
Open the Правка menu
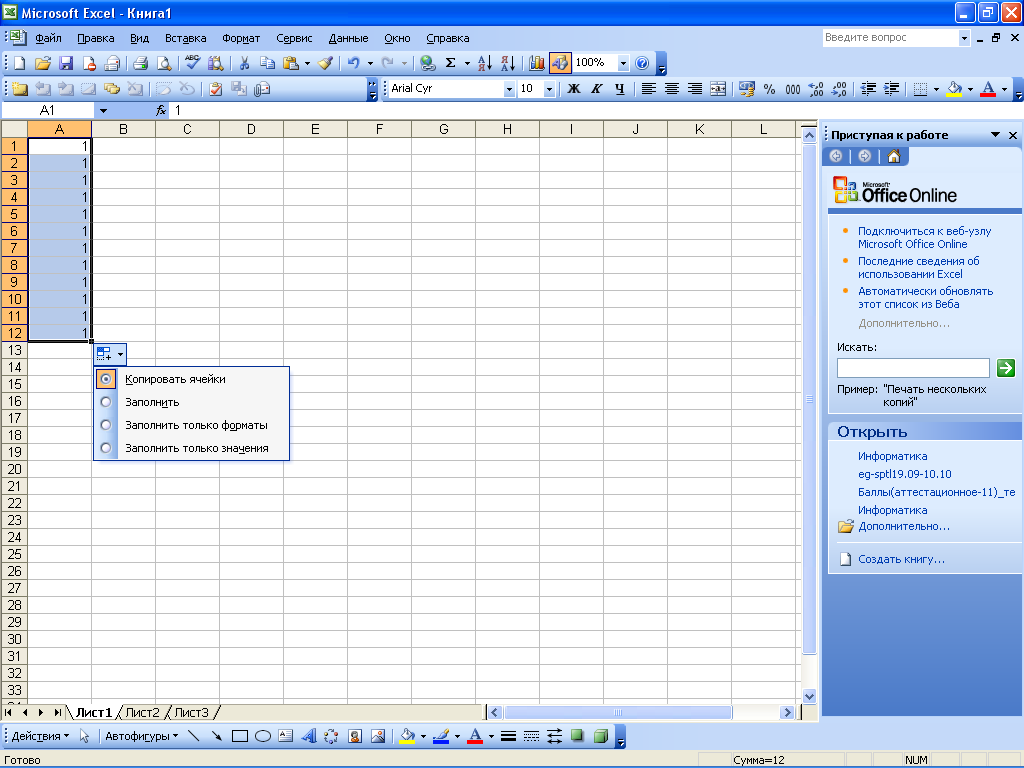click(95, 38)
